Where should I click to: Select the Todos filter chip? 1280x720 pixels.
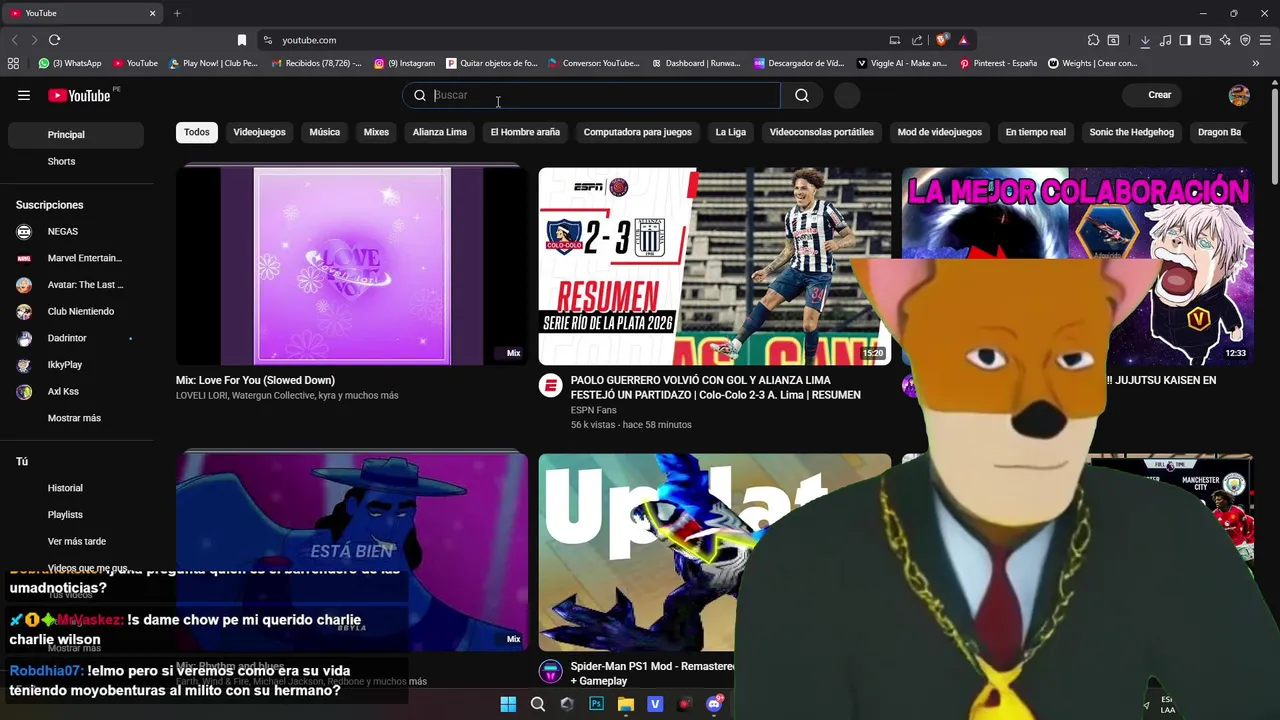[197, 132]
